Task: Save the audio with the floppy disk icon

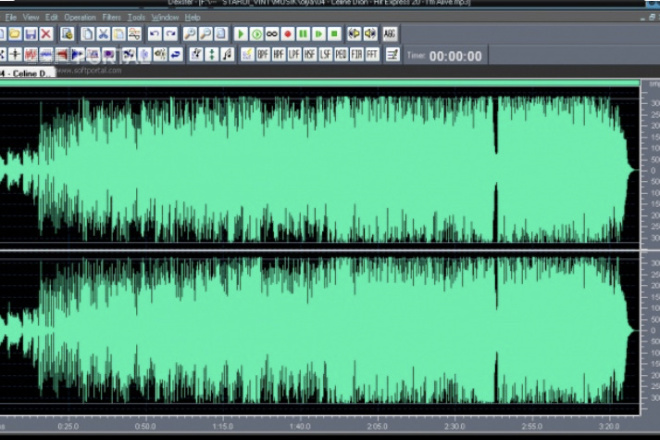Action: click(30, 34)
